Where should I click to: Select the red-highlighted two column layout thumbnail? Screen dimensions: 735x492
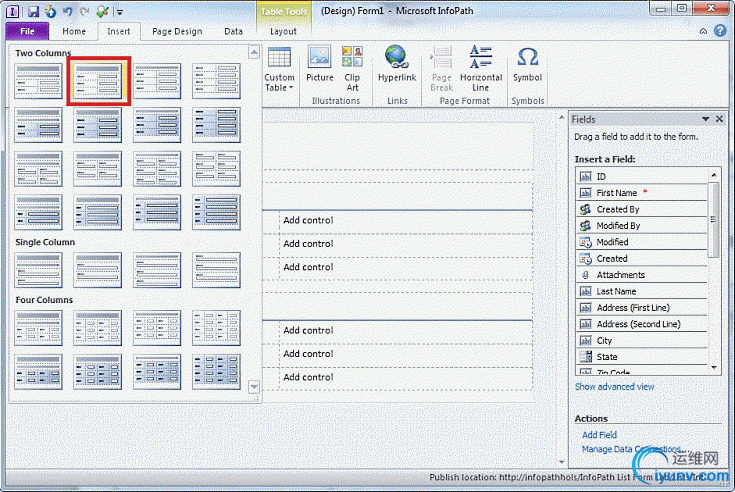click(x=98, y=81)
